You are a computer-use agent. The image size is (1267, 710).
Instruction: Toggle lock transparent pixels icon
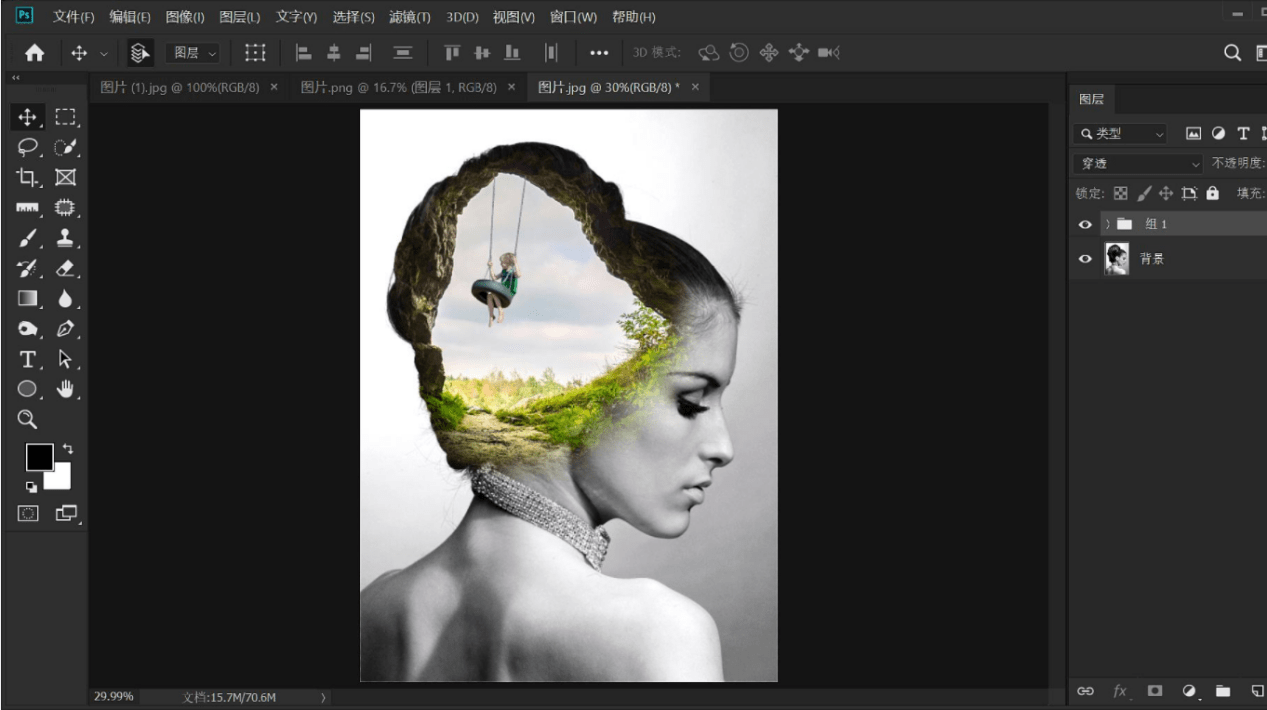[x=1120, y=193]
